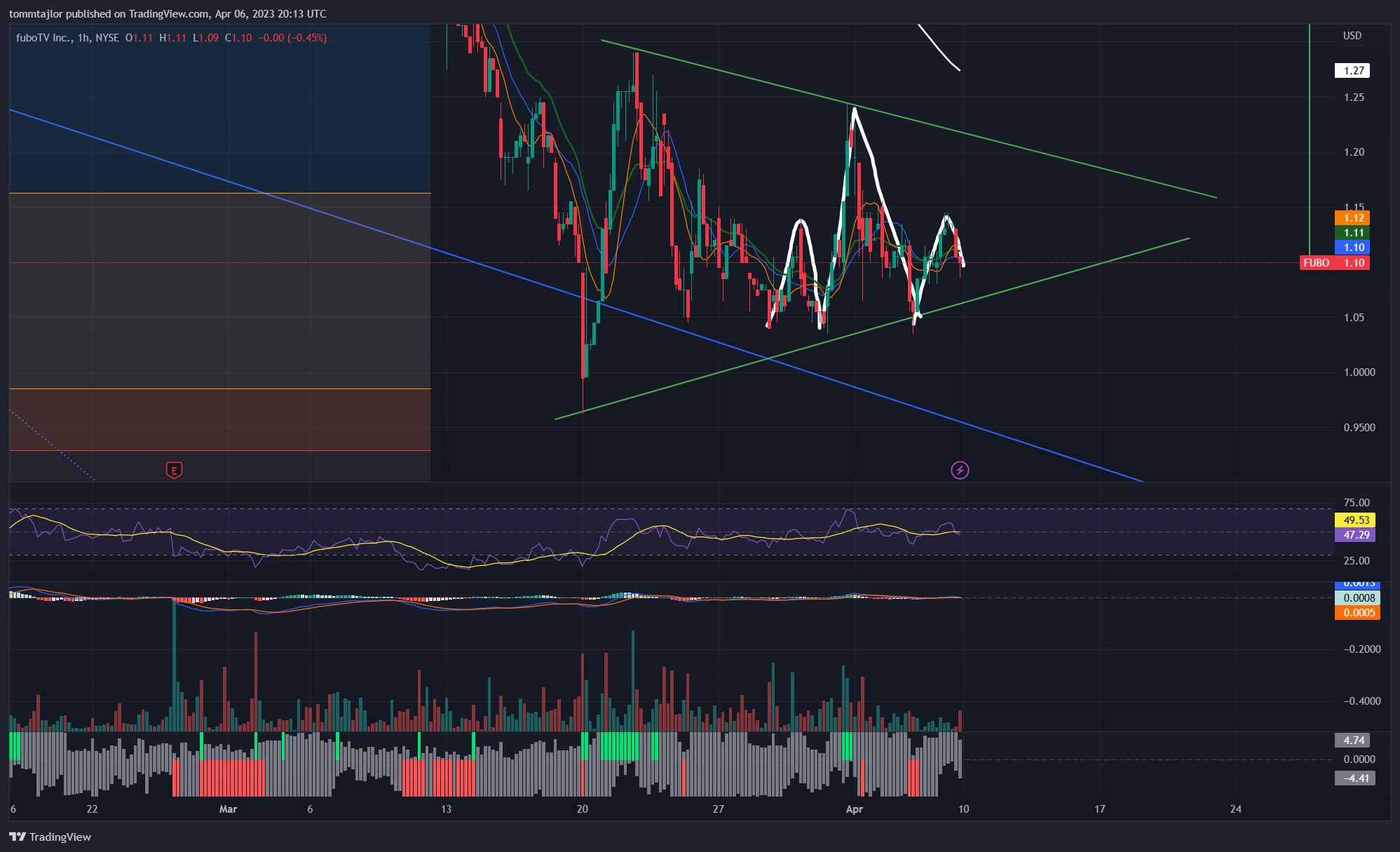1400x852 pixels.
Task: Click the USD currency label
Action: 1352,36
